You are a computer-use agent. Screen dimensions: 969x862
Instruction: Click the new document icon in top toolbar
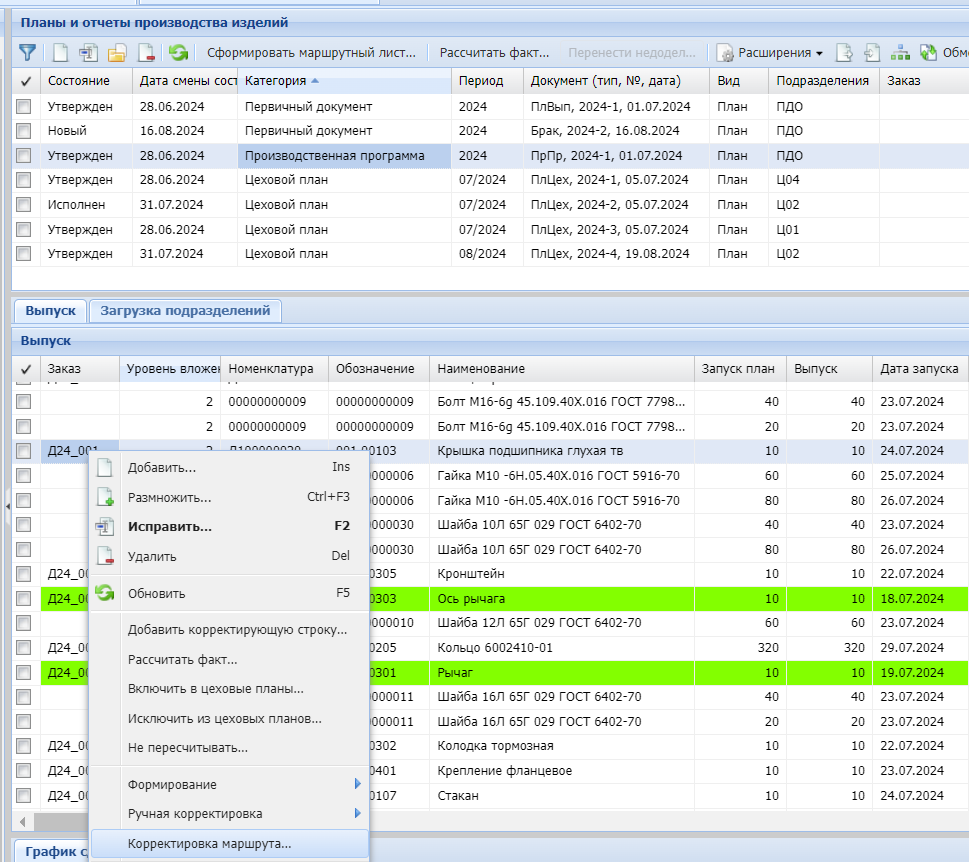60,52
